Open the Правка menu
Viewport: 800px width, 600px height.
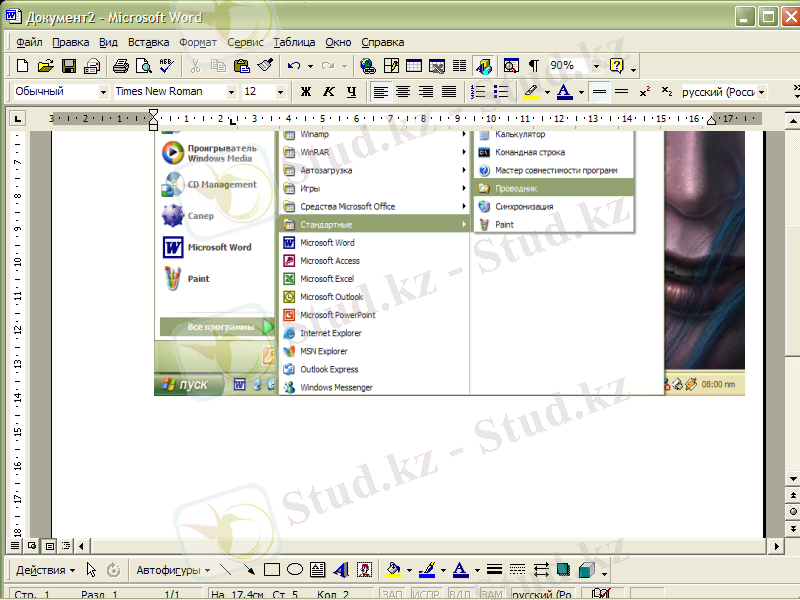(x=70, y=42)
